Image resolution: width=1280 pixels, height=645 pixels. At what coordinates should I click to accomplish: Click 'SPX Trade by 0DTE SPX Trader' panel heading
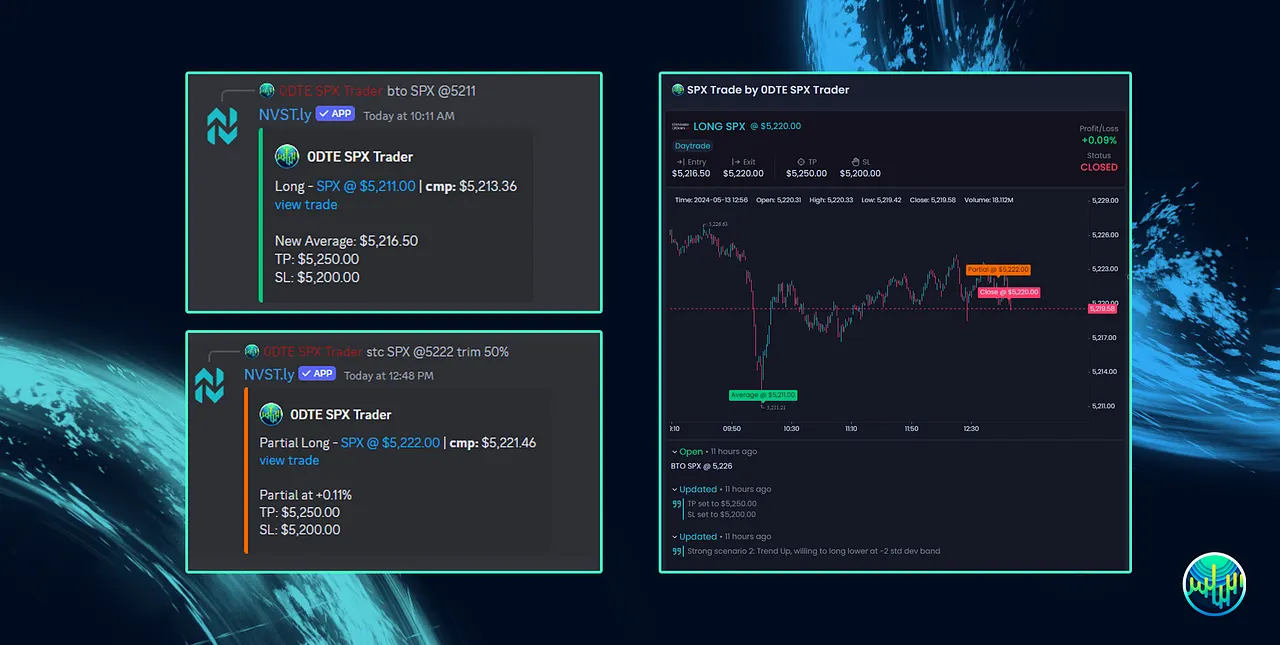(x=768, y=90)
